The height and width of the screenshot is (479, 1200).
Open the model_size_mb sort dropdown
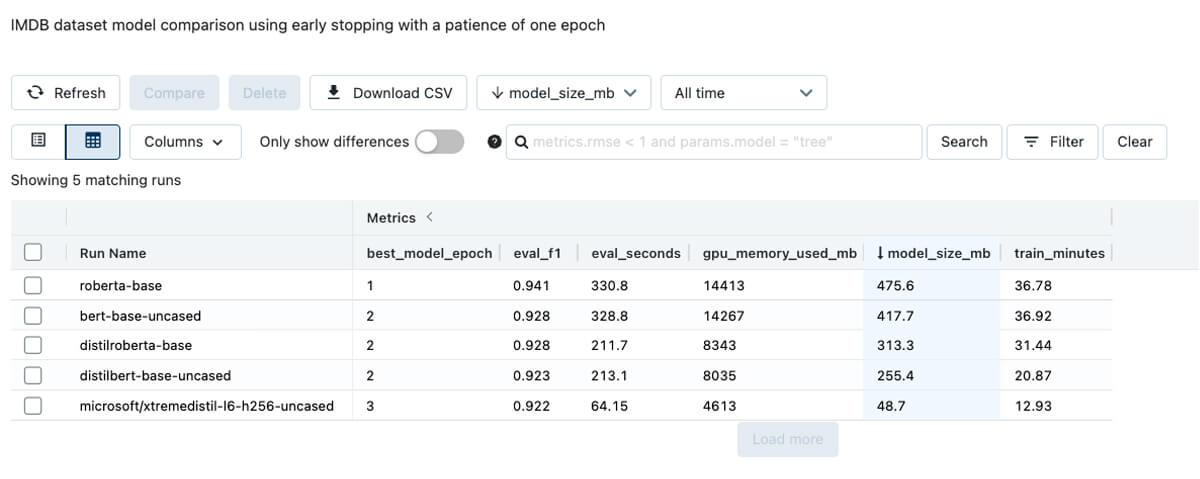563,93
